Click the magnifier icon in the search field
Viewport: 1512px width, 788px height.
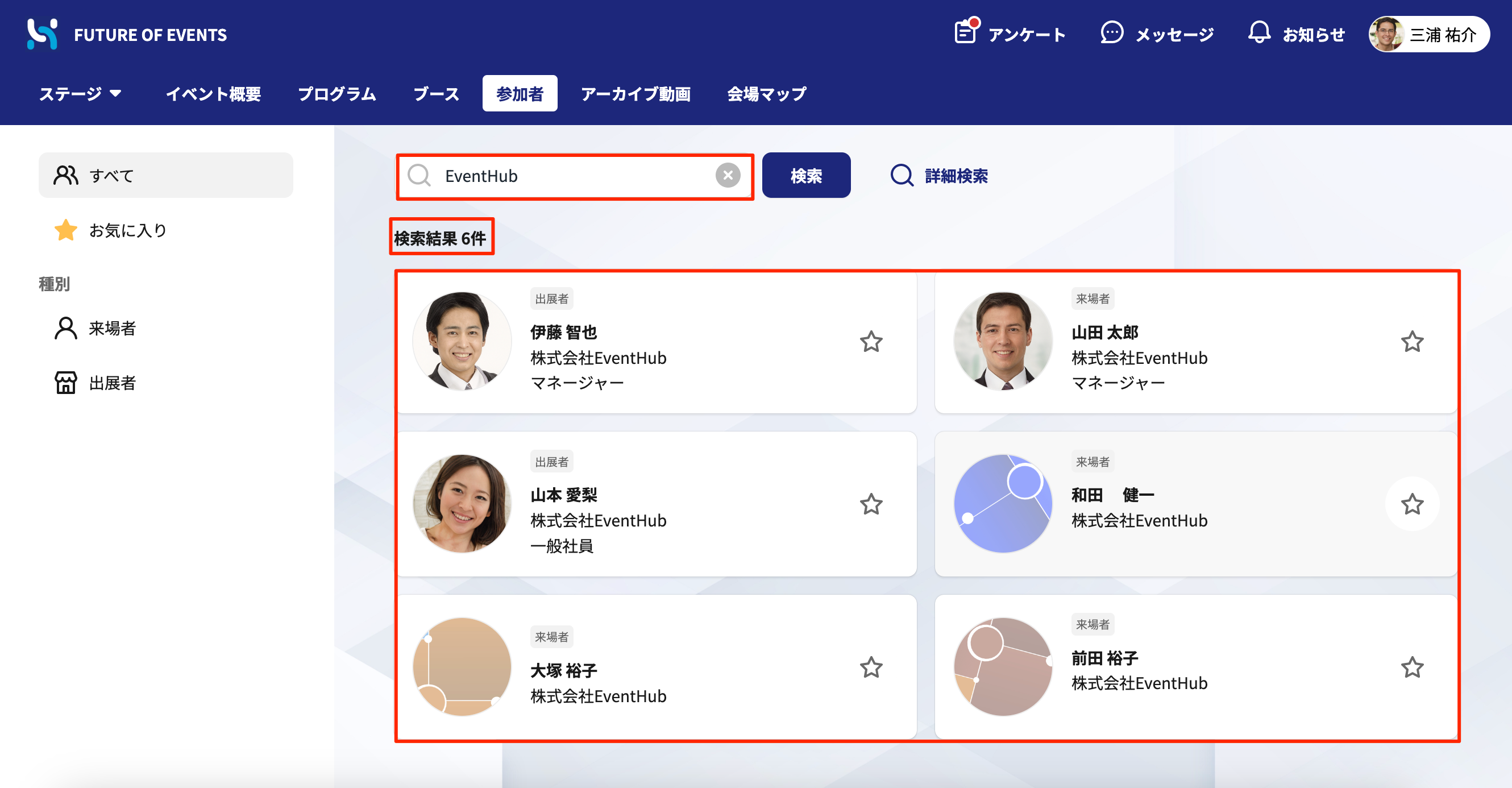tap(419, 175)
